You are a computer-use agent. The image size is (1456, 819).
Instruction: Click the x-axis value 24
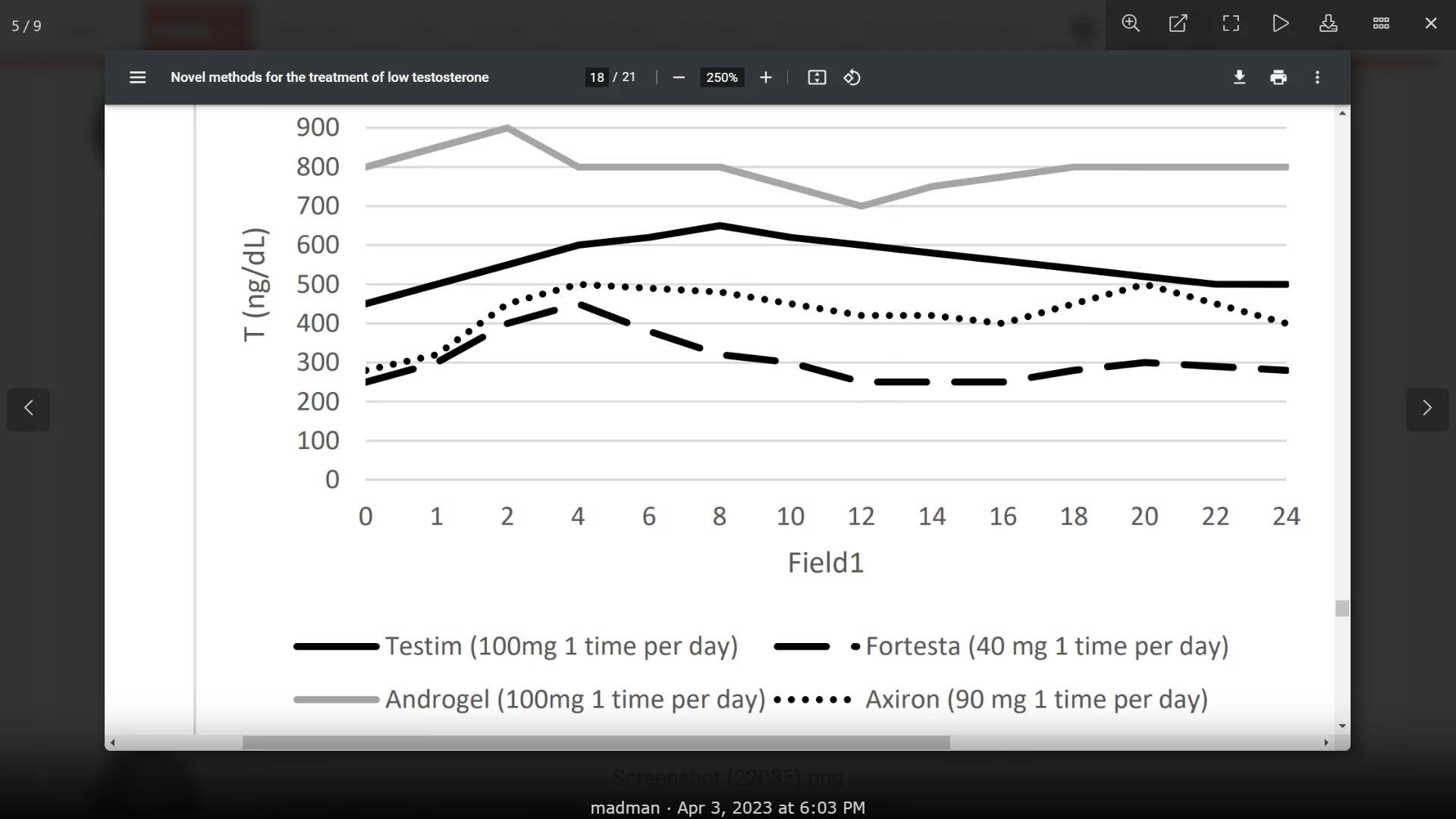click(1286, 516)
